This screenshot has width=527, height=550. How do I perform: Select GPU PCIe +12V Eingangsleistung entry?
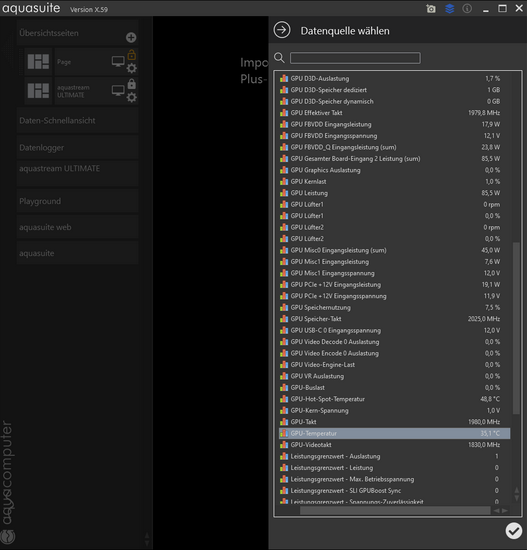[394, 284]
